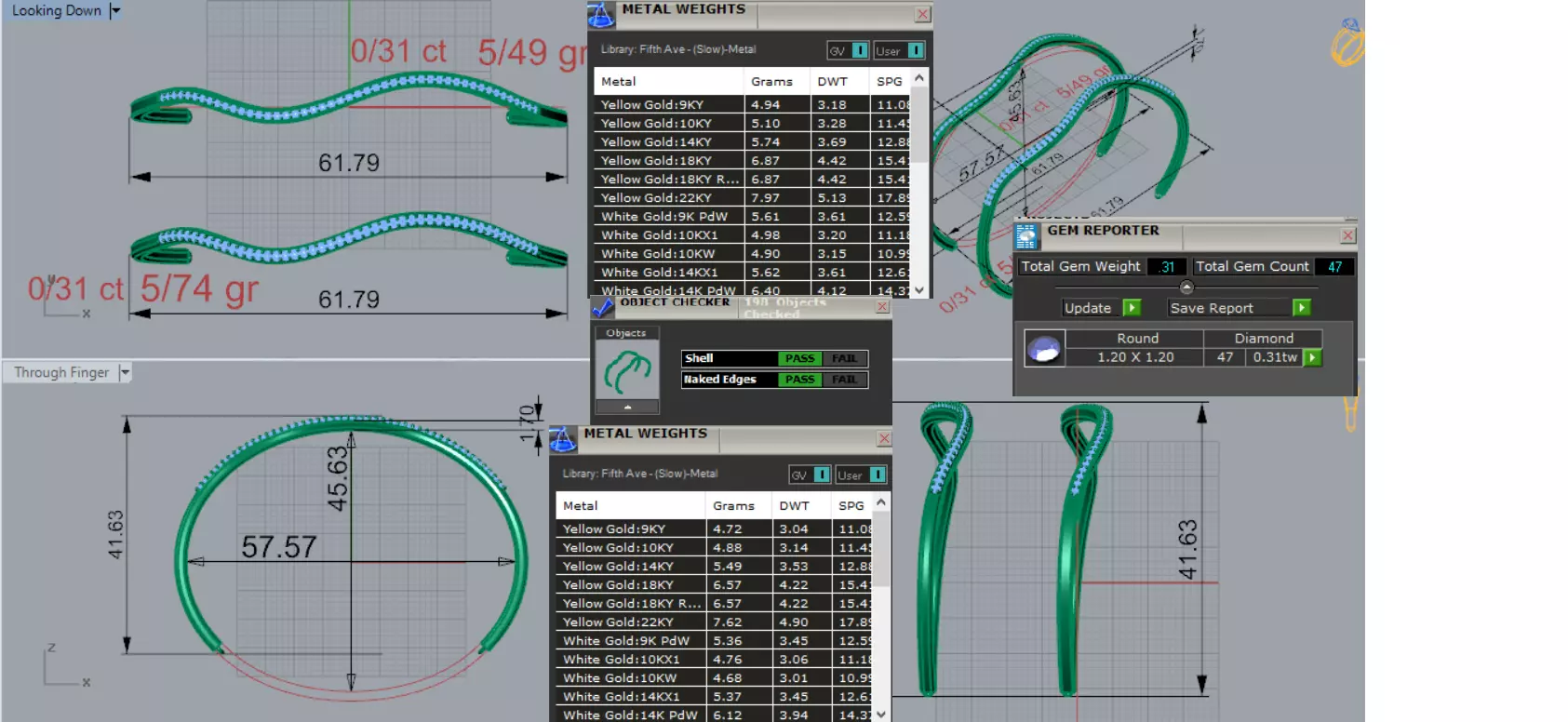Click the Metal Weights cone icon beside 4.72 grams list
The image size is (1568, 722).
click(563, 438)
